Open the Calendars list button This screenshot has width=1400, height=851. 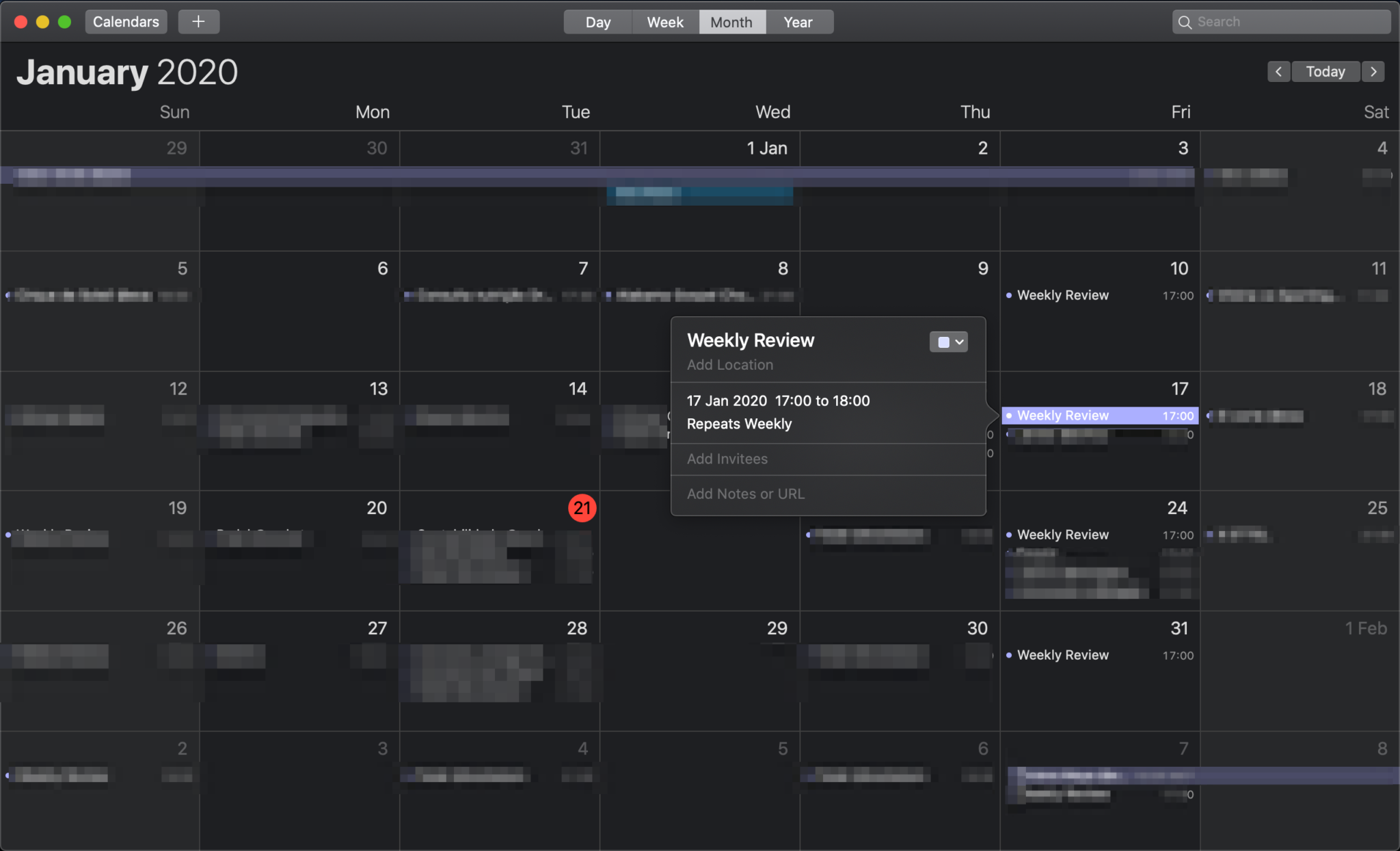click(x=126, y=22)
